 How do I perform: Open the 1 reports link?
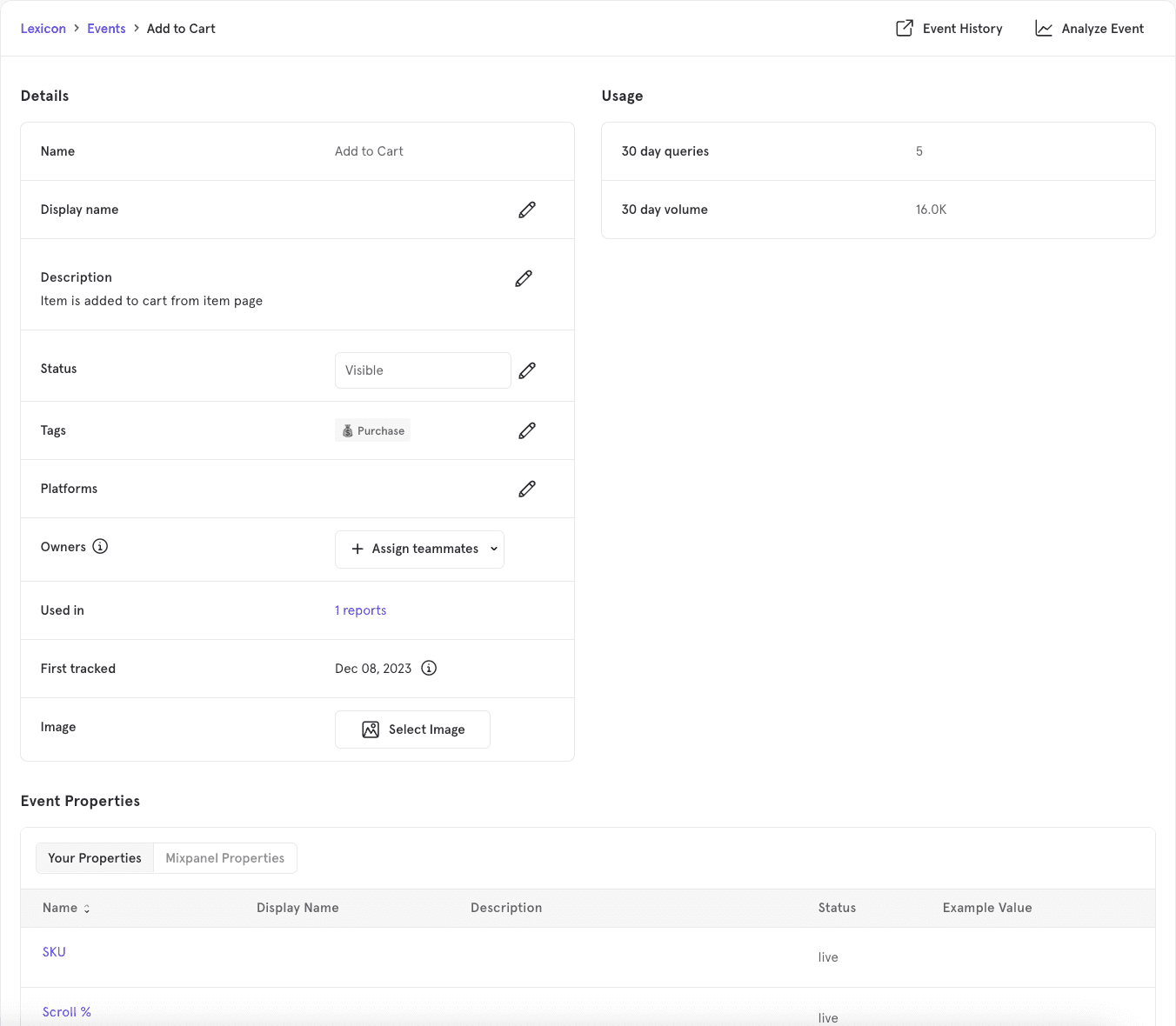[x=360, y=610]
